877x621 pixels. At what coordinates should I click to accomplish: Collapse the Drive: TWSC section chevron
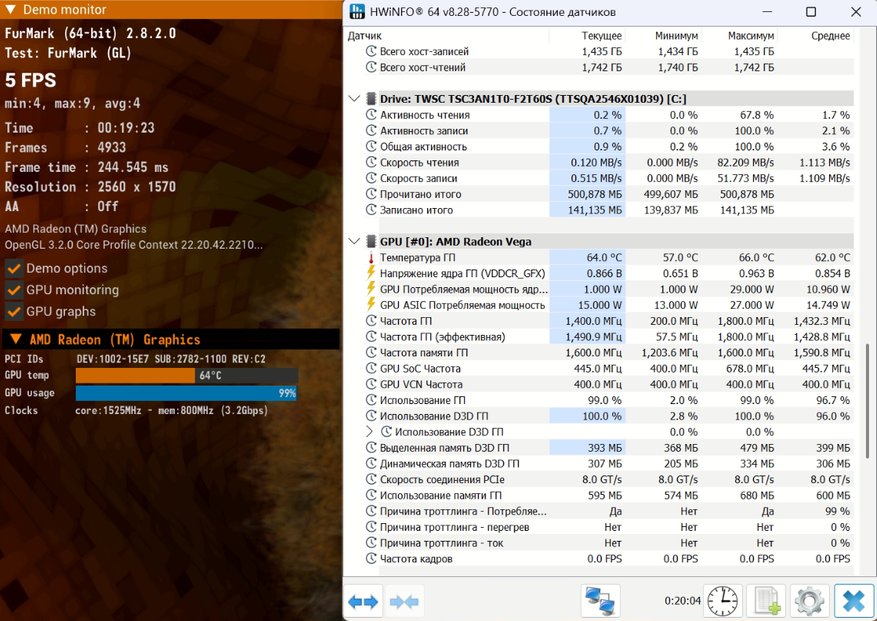(x=354, y=99)
